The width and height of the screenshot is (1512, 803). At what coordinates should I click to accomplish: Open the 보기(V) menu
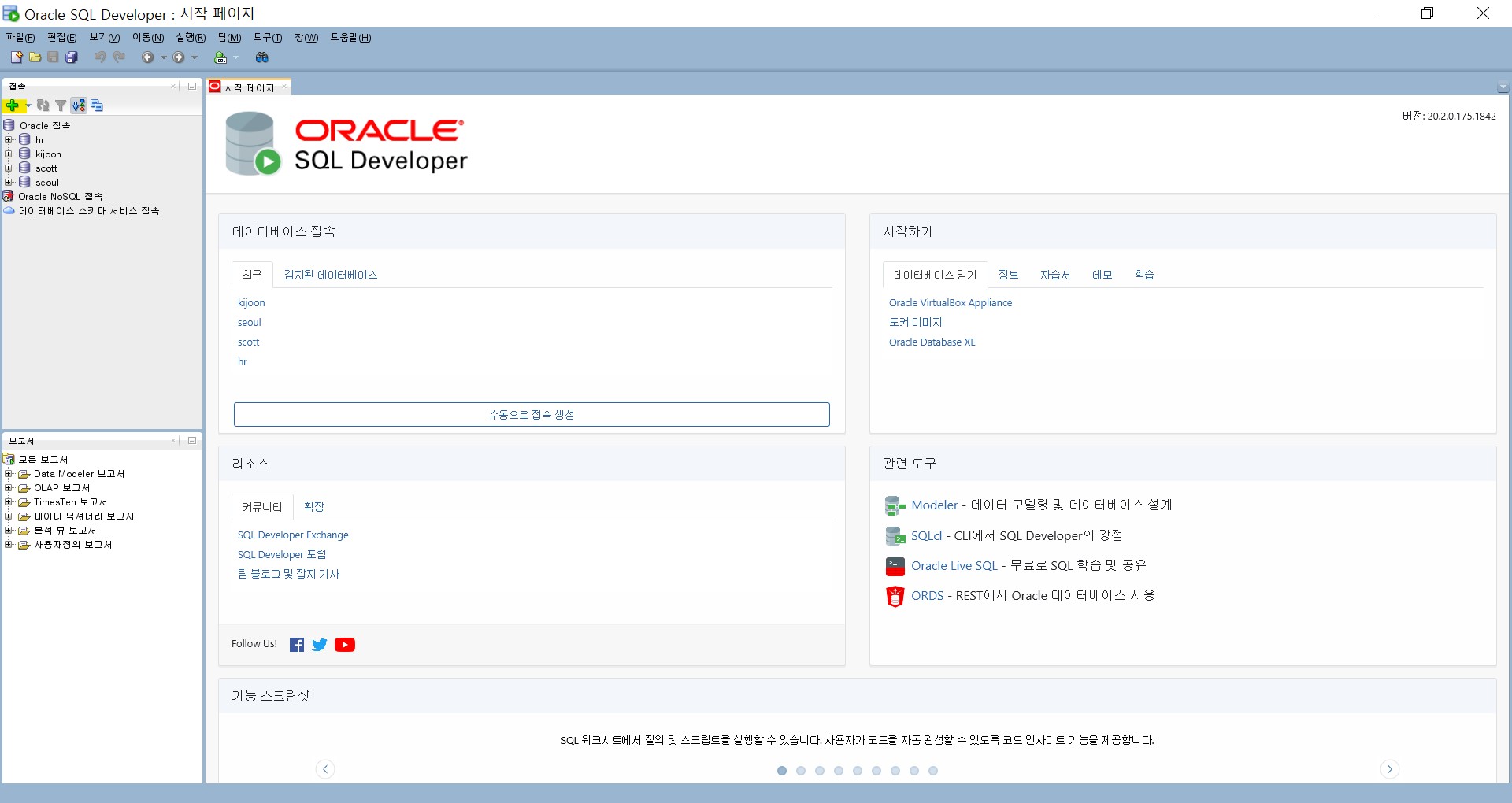(x=105, y=38)
